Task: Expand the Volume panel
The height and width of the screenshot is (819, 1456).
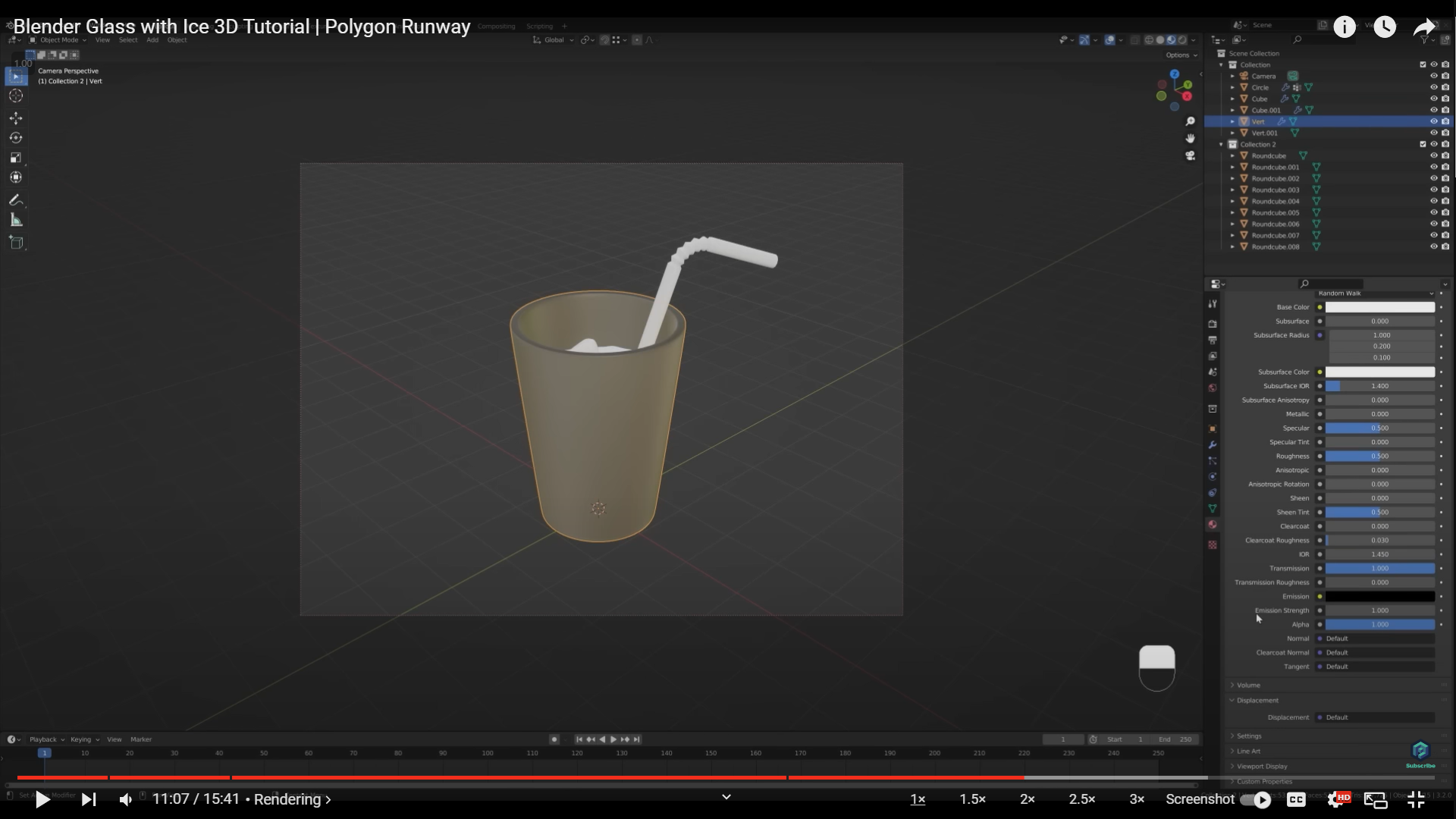Action: coord(1248,685)
